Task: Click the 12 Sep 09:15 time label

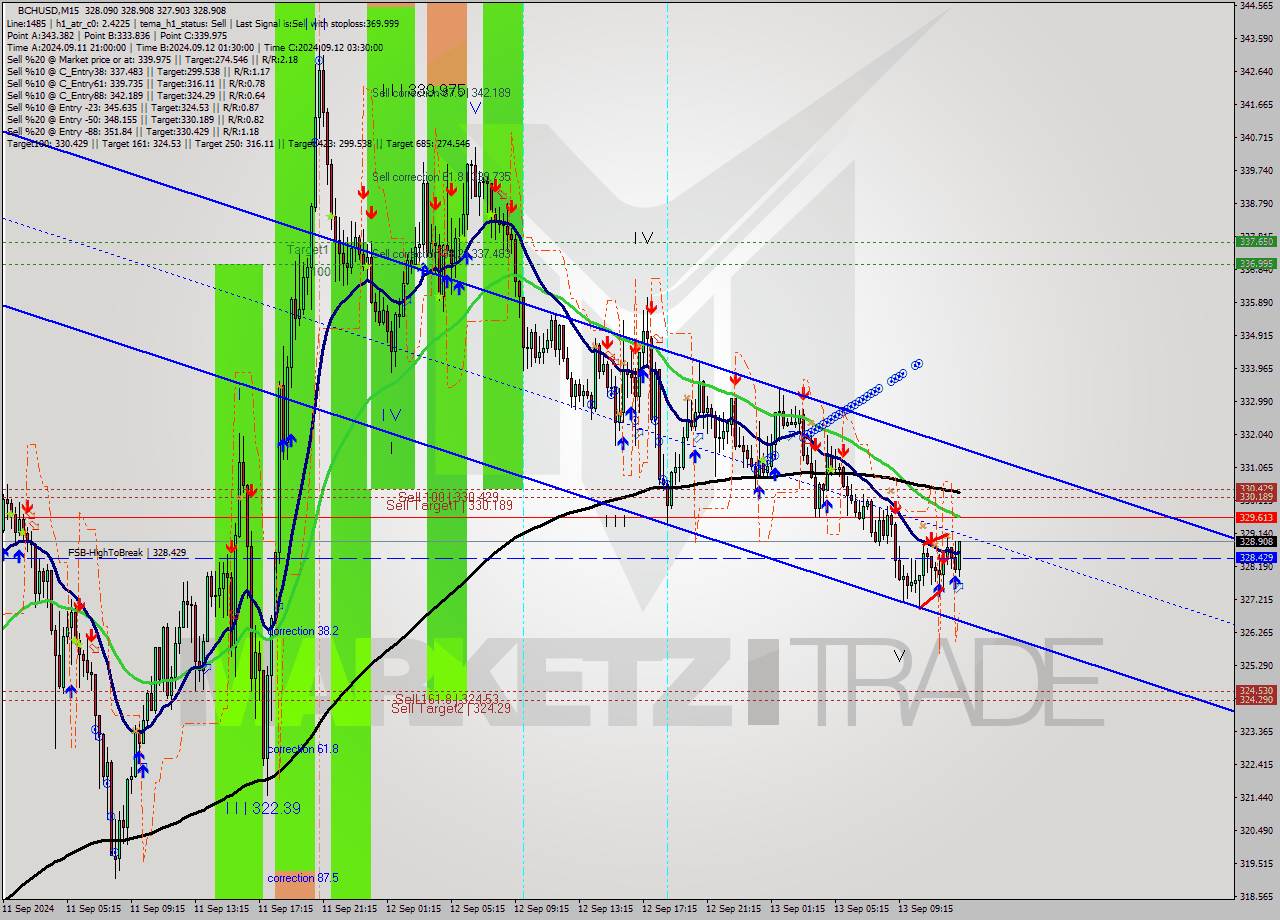Action: tap(541, 909)
